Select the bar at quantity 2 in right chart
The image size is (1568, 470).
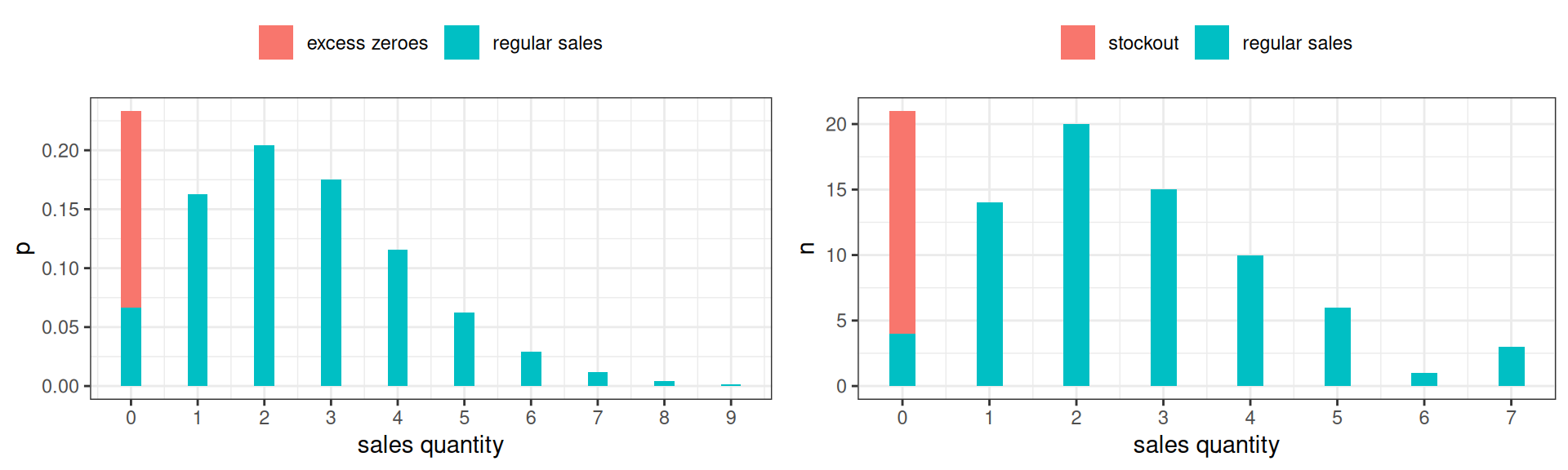pyautogui.click(x=1076, y=255)
